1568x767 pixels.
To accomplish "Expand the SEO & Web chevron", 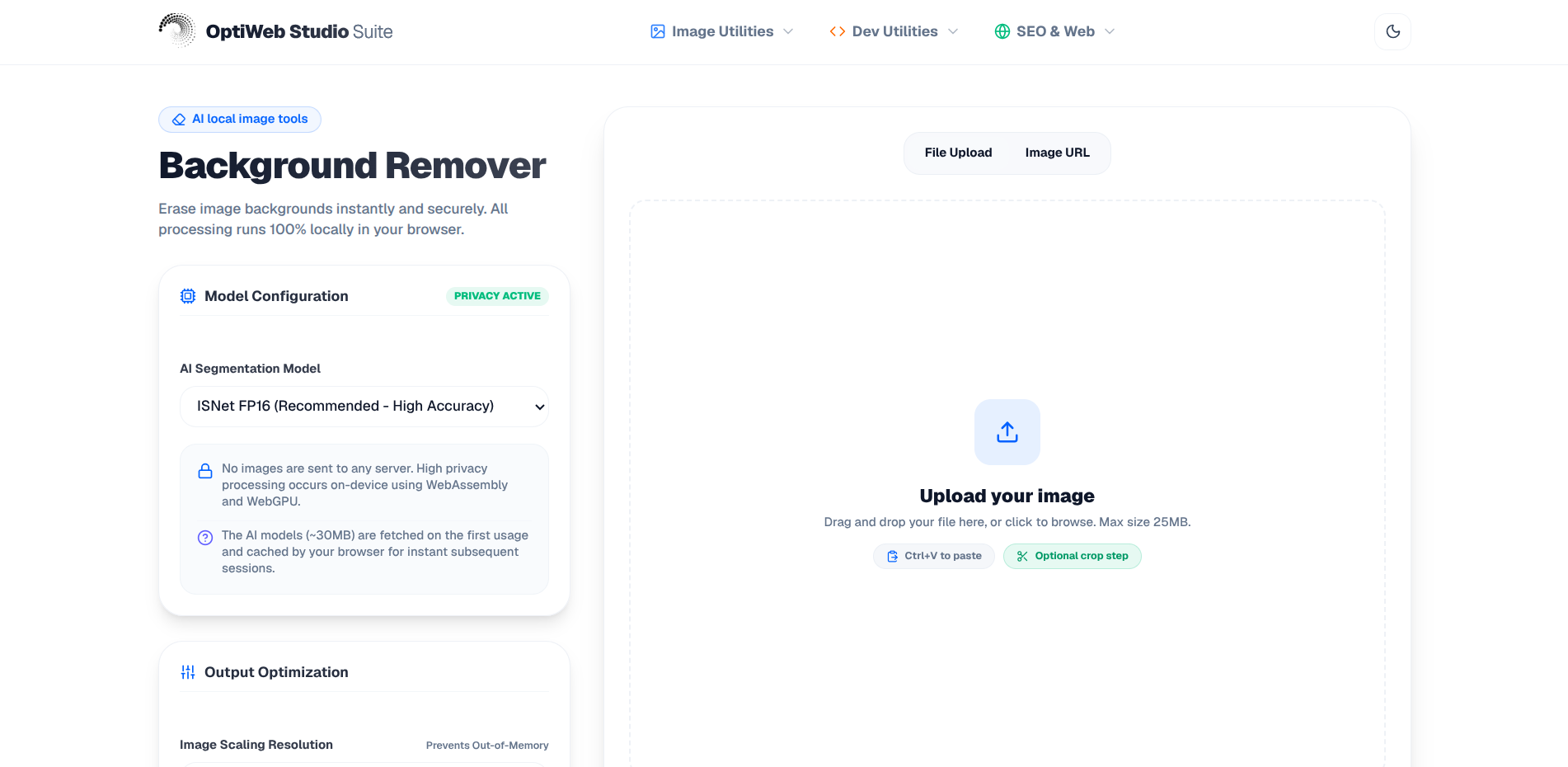I will pyautogui.click(x=1110, y=31).
